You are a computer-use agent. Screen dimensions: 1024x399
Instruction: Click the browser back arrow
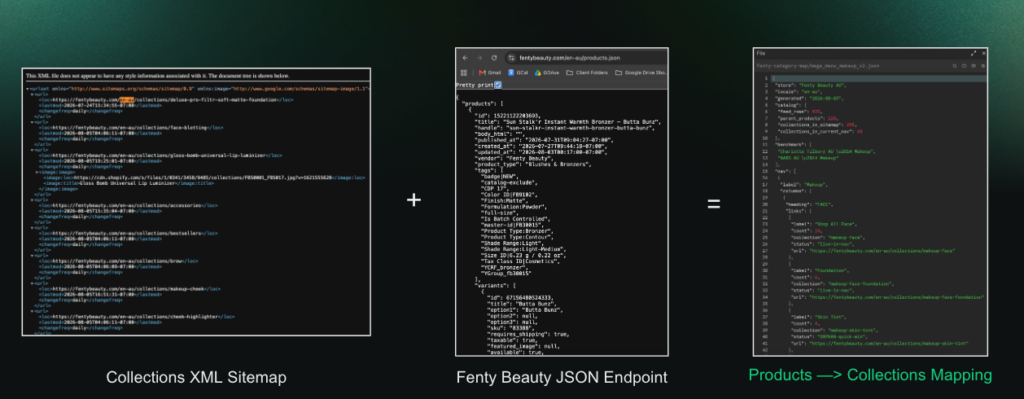[x=465, y=57]
